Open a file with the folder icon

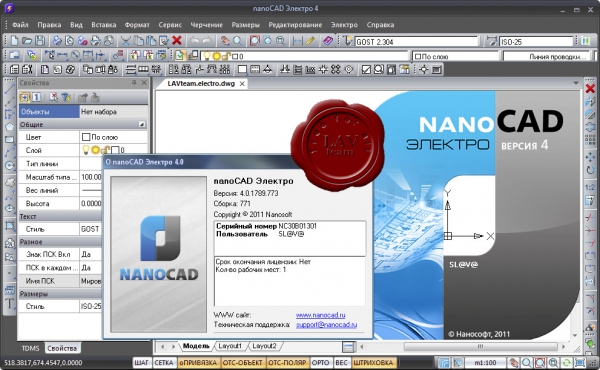[x=27, y=41]
